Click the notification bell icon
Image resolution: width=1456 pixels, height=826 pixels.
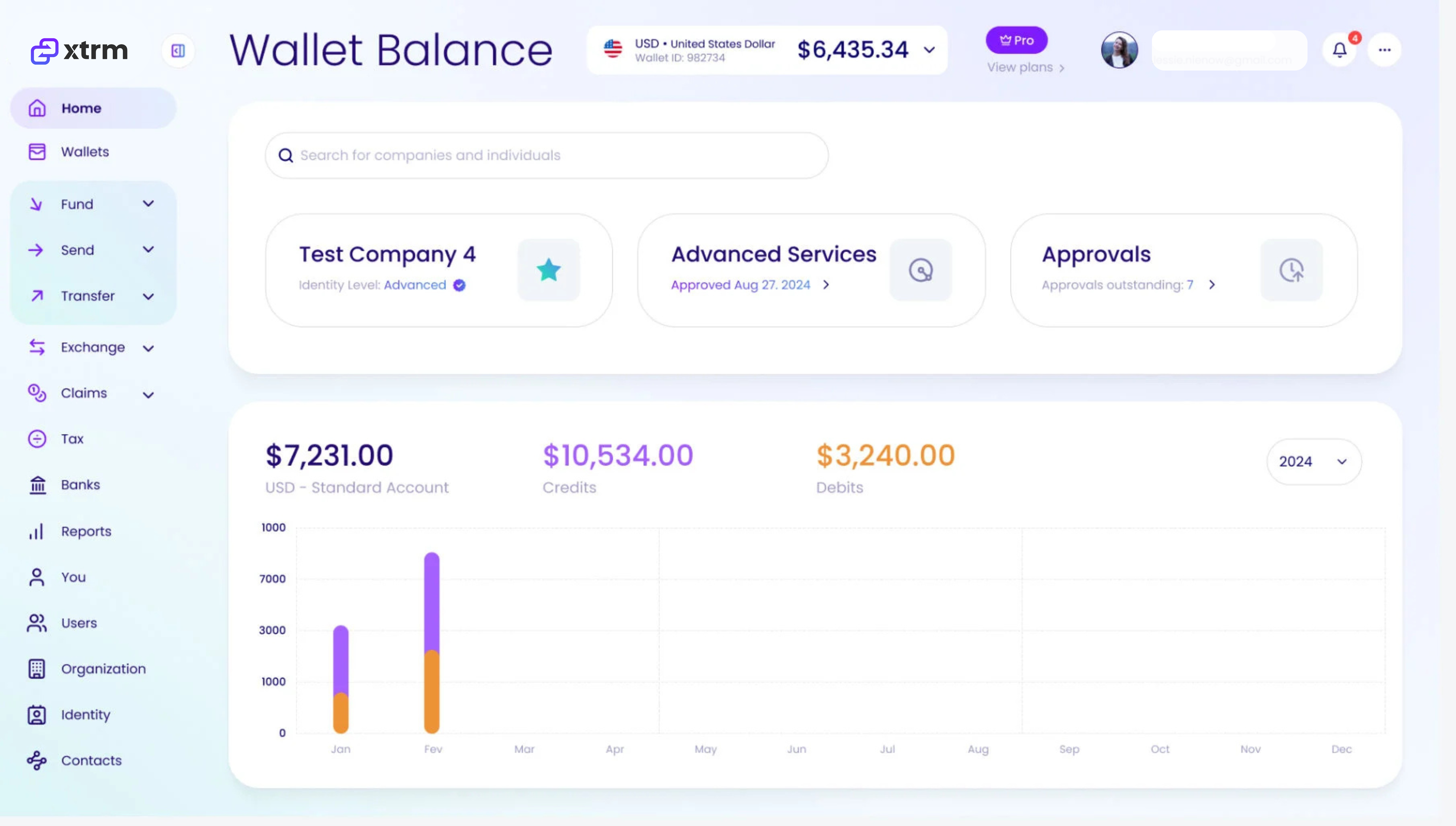pyautogui.click(x=1339, y=50)
